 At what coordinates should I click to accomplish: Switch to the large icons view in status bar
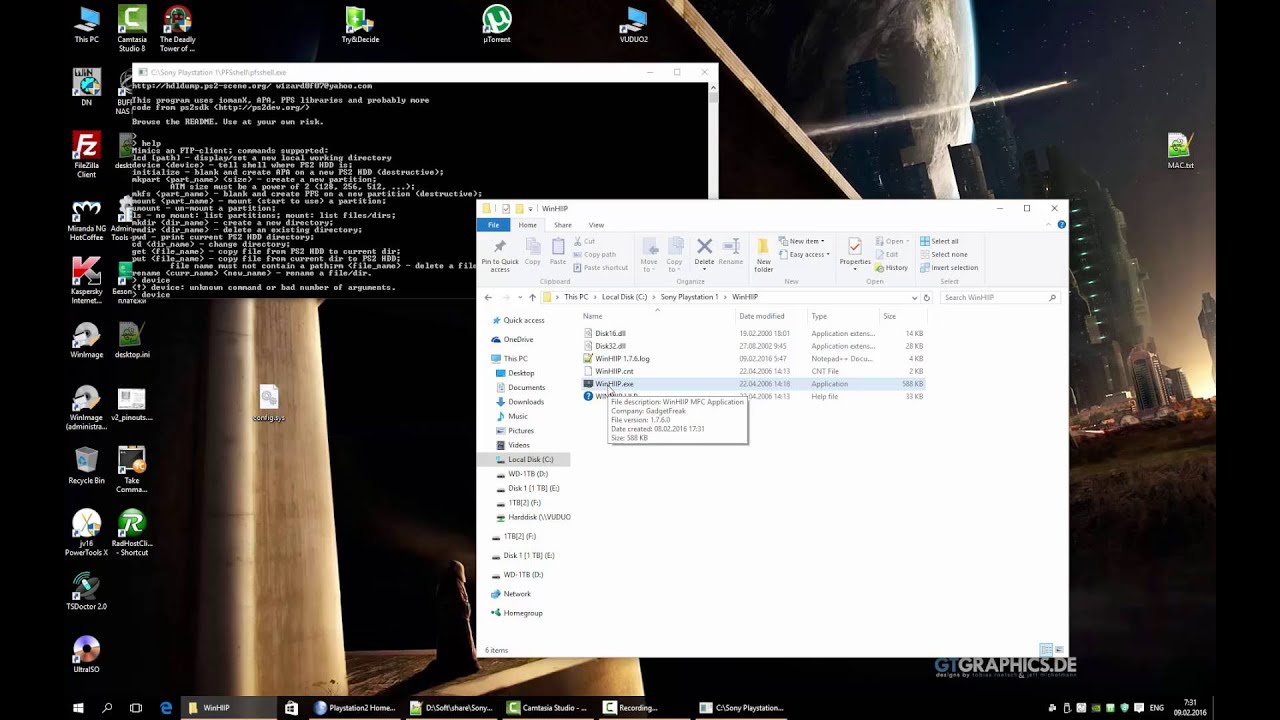1059,650
